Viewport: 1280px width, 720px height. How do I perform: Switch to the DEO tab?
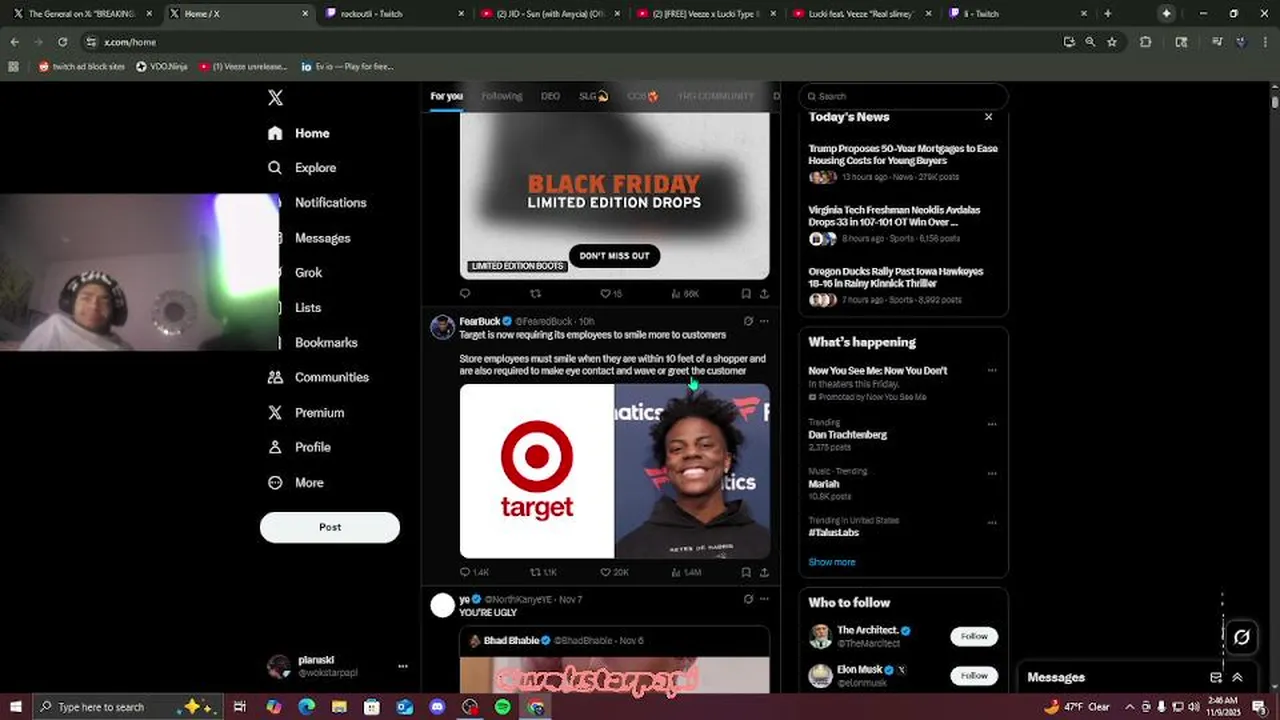(x=550, y=96)
